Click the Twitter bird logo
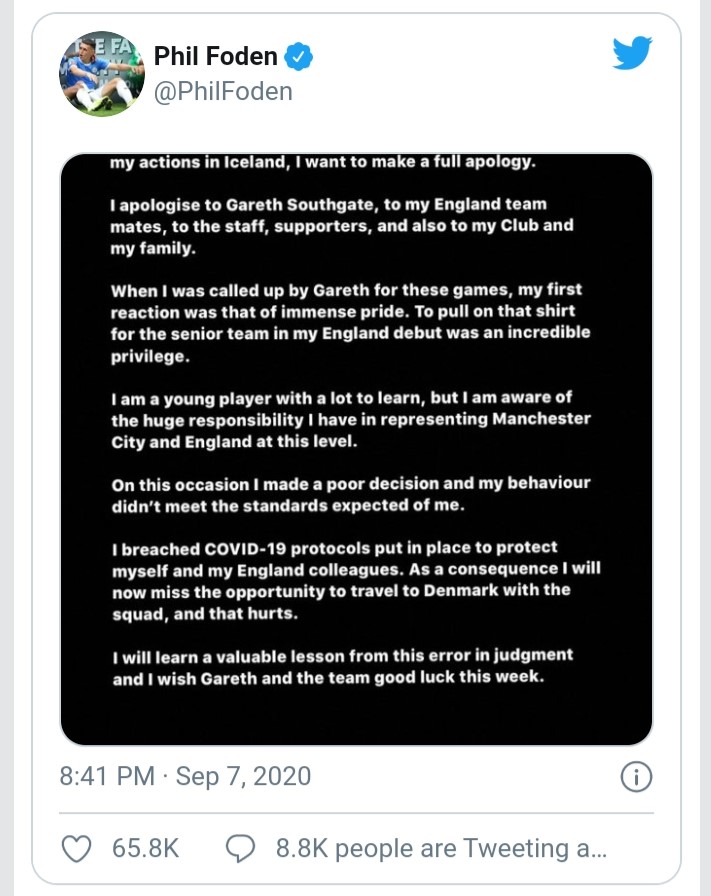This screenshot has width=711, height=896. [632, 53]
